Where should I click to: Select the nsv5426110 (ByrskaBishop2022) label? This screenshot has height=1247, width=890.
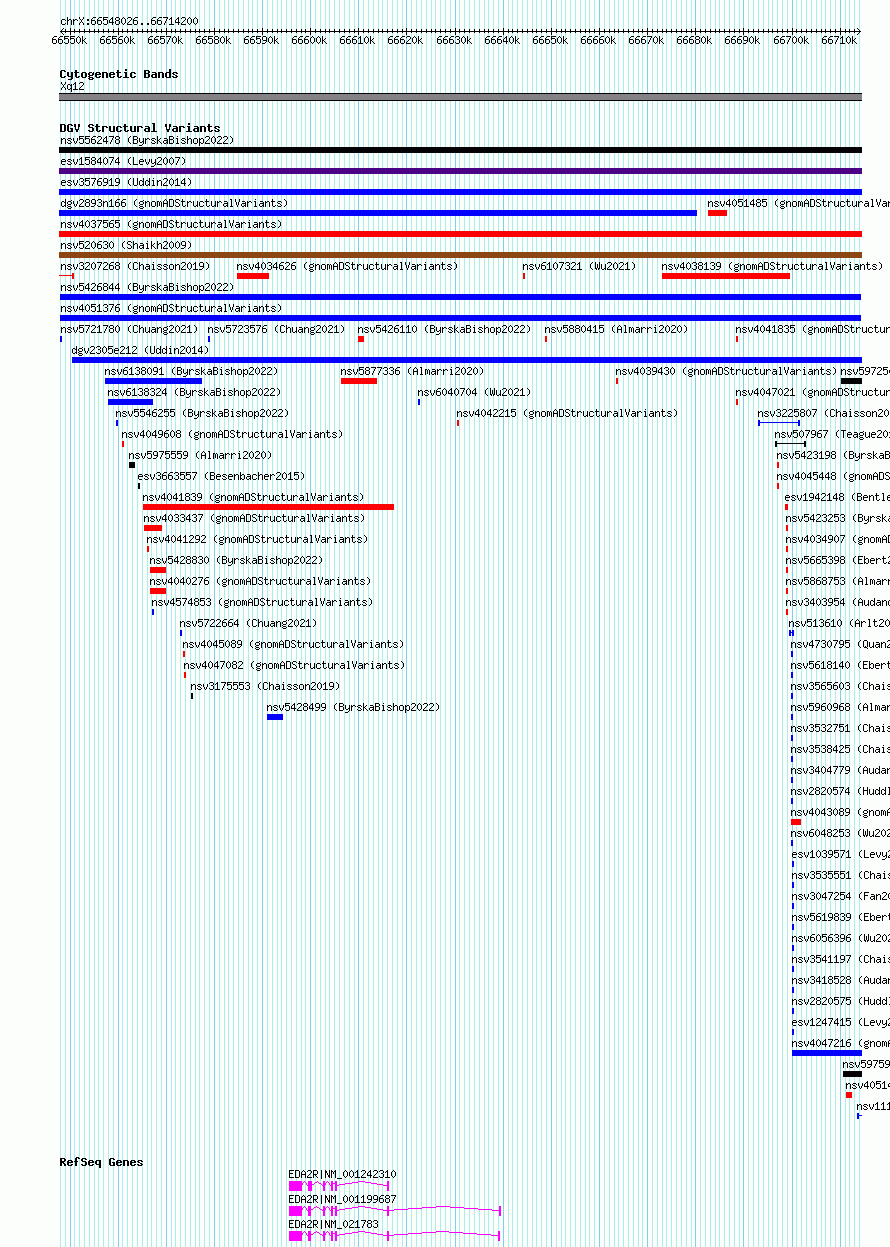click(444, 329)
